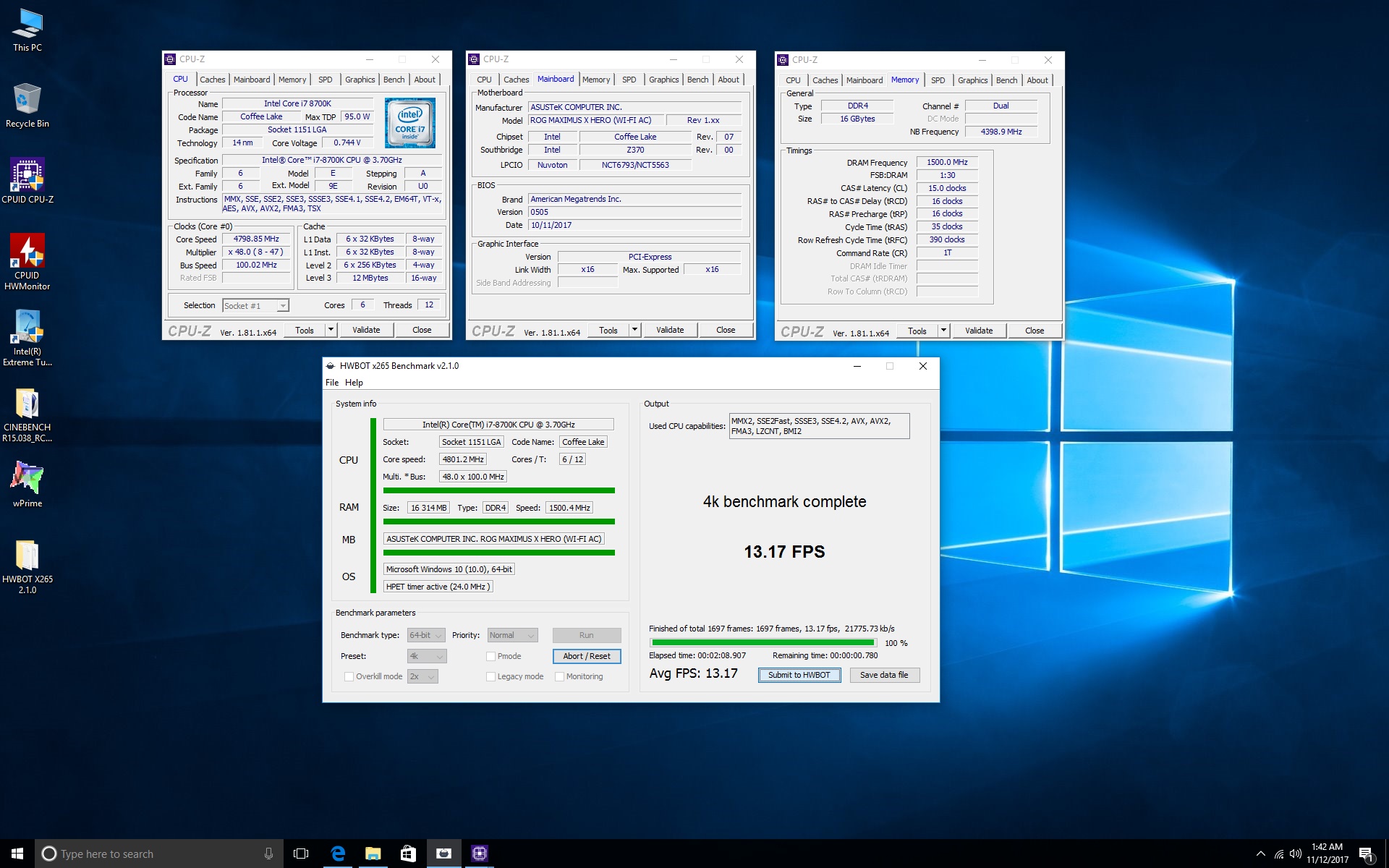Open the Overkill mode 2x dropdown

422,676
